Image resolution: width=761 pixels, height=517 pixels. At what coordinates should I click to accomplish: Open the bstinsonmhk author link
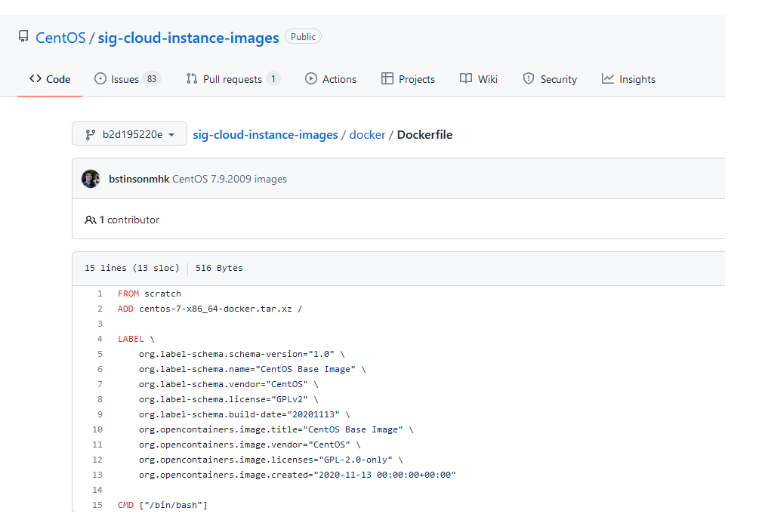(x=139, y=179)
